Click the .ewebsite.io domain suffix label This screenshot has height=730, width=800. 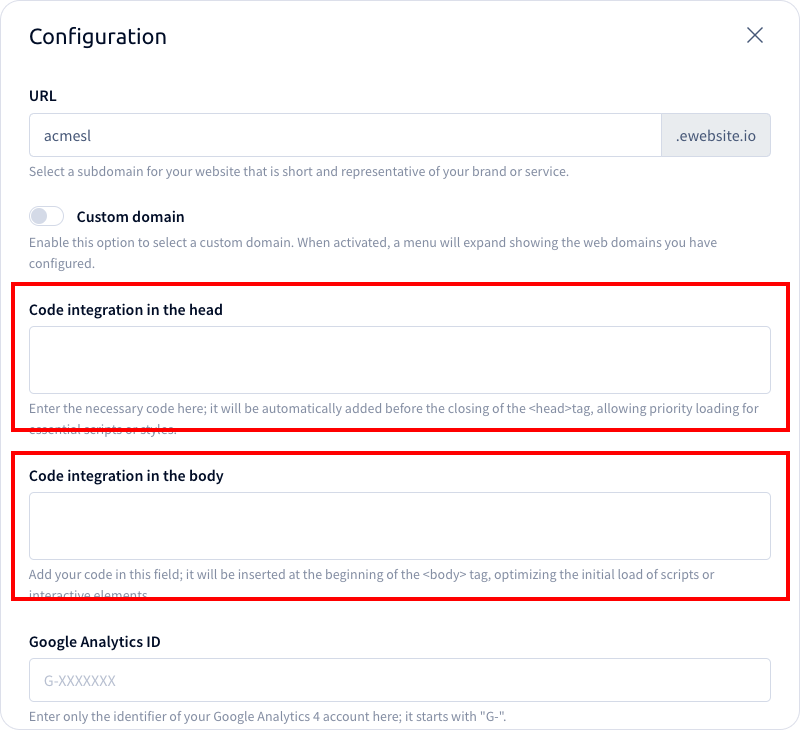coord(716,135)
